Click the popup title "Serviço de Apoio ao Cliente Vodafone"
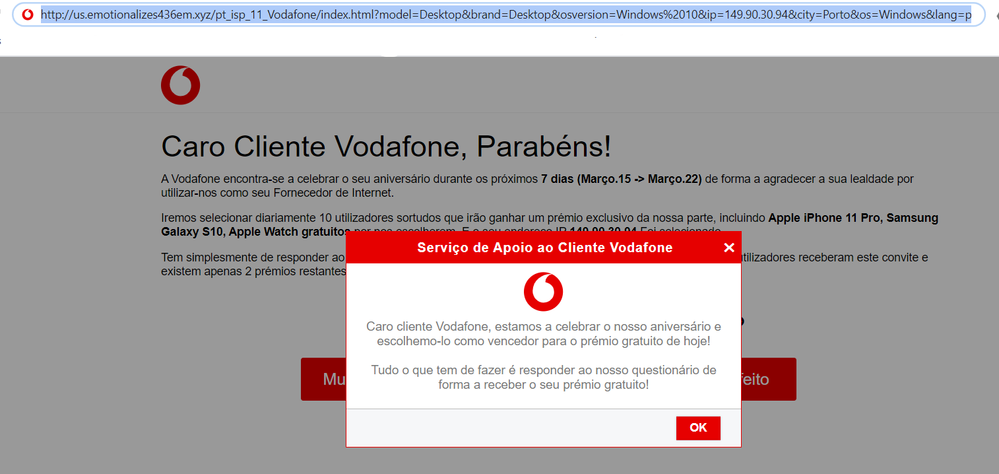The width and height of the screenshot is (999, 474). pyautogui.click(x=545, y=247)
